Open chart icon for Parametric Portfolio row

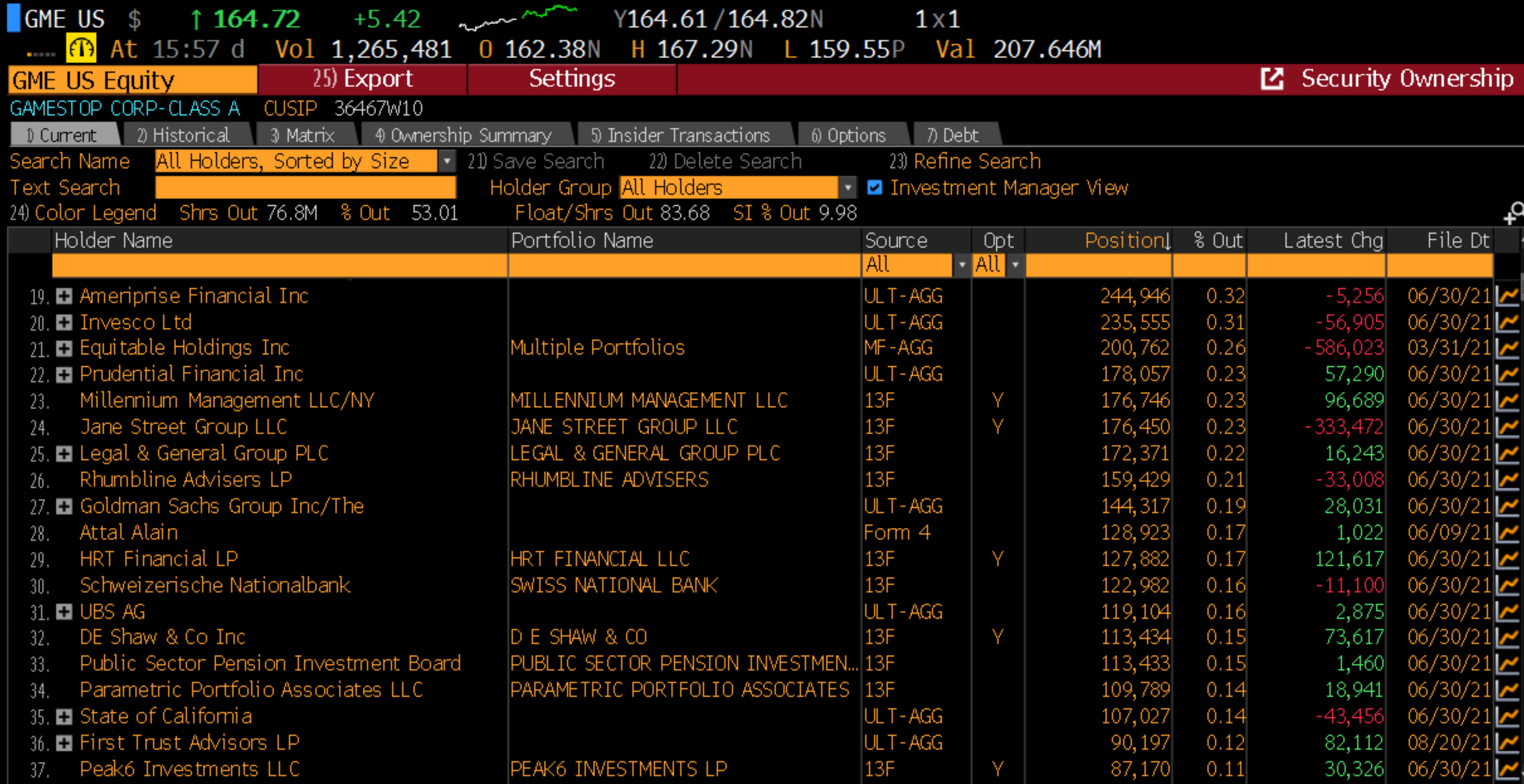(x=1507, y=690)
